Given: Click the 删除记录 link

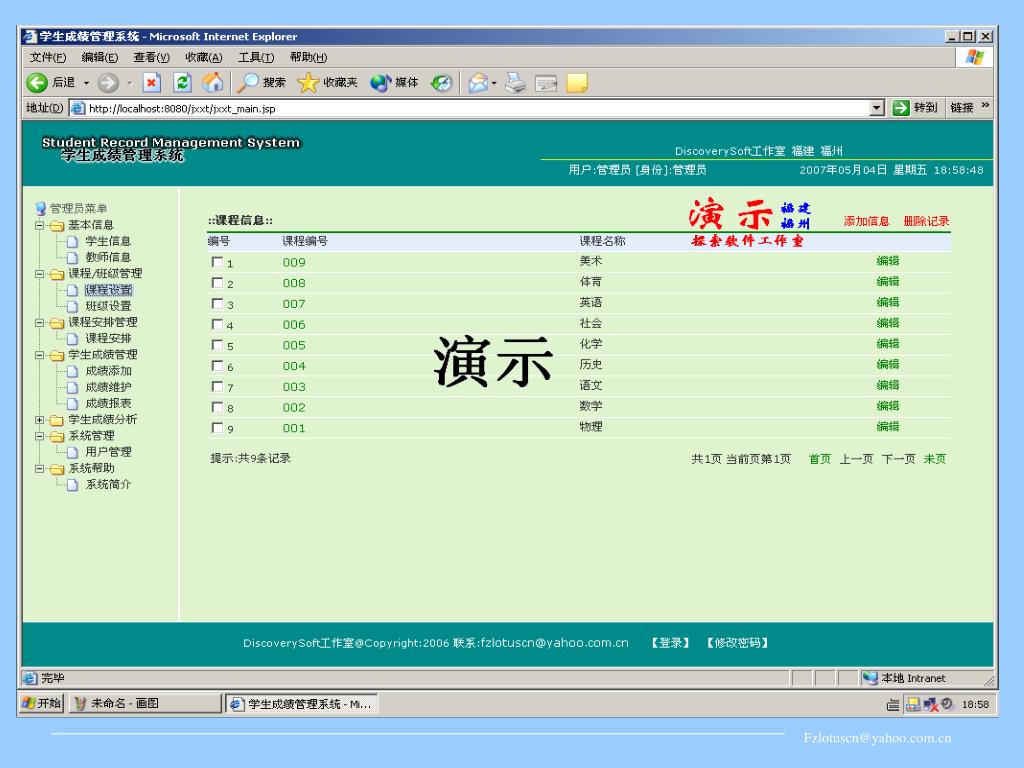Looking at the screenshot, I should (926, 221).
